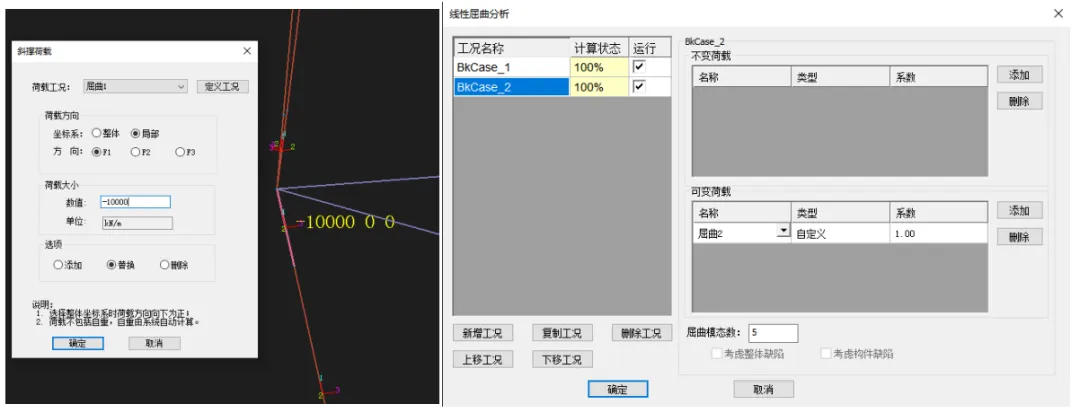Select the BkCase_1 row in the case list
Image resolution: width=1080 pixels, height=414 pixels.
510,66
